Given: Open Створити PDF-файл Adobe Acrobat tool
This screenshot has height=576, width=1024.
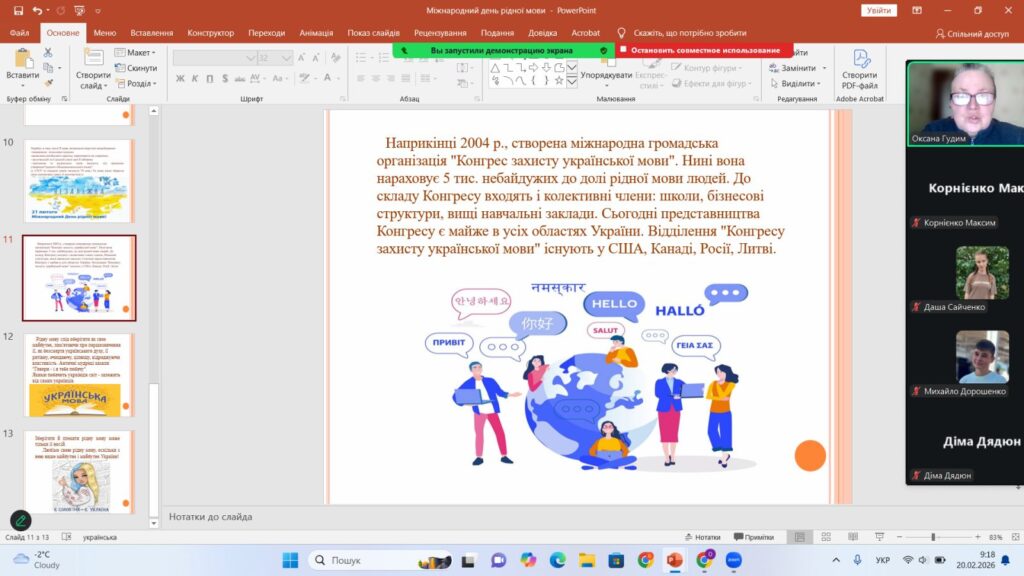Looking at the screenshot, I should [859, 69].
